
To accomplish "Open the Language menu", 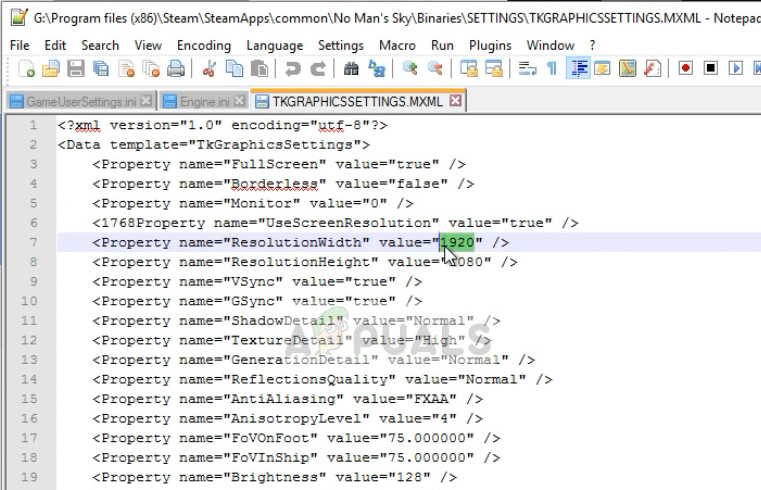I will (275, 46).
